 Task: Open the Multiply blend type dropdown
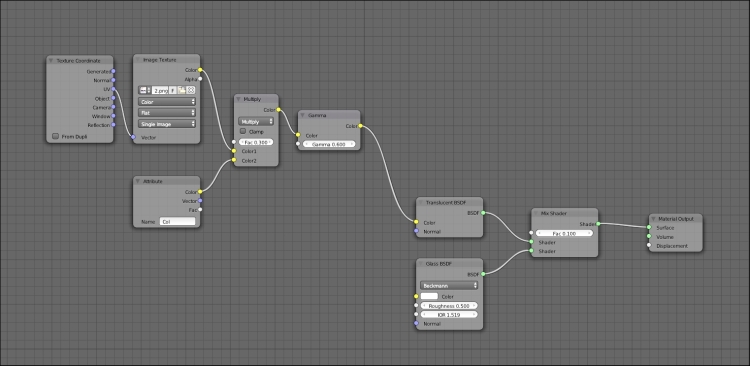(256, 122)
